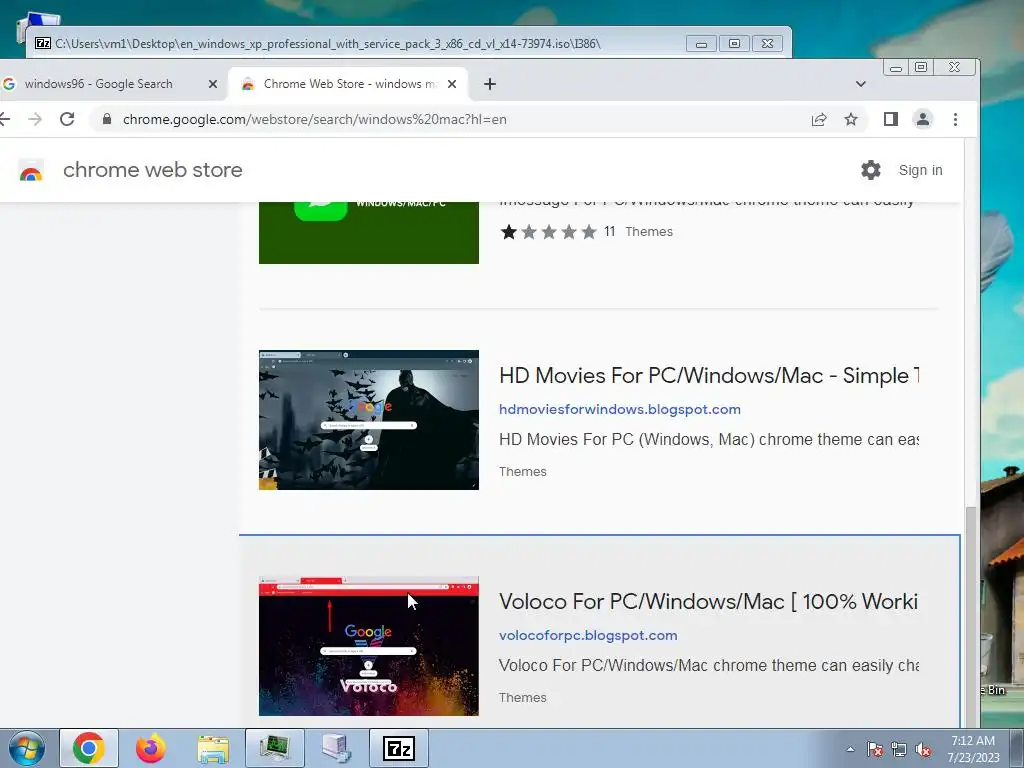Go forward in Chrome history
Viewport: 1024px width, 768px height.
[35, 119]
